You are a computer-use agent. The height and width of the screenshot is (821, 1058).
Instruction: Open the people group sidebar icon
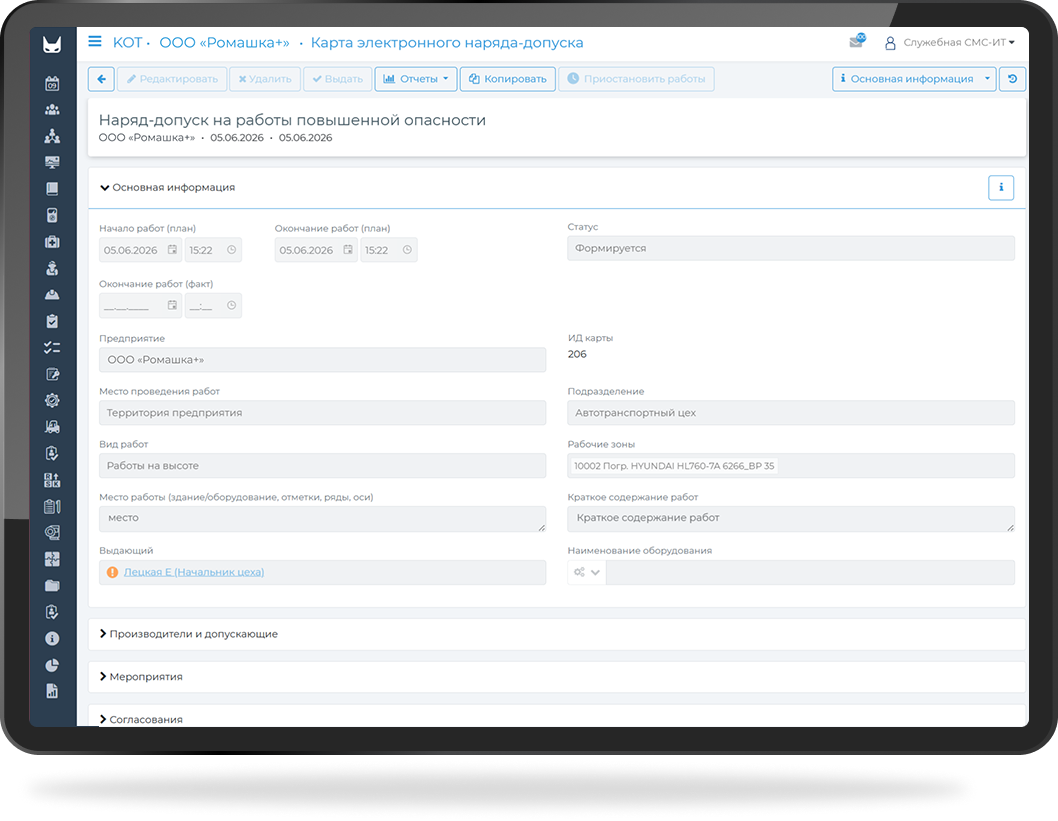click(52, 110)
